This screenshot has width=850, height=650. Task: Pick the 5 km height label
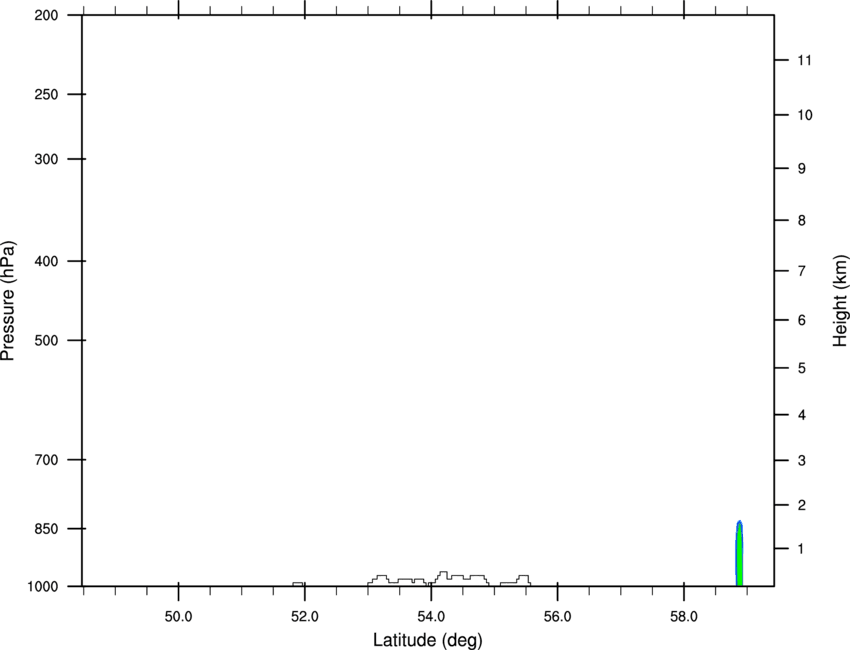802,369
